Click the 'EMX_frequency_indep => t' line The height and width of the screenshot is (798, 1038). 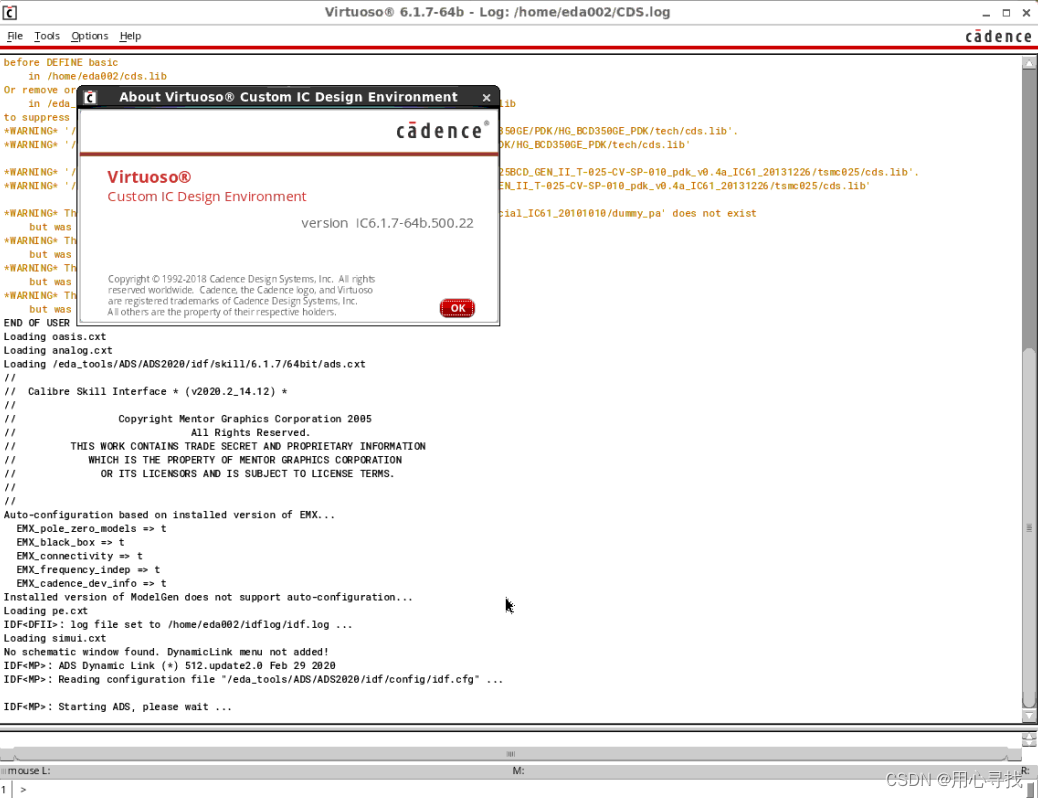click(x=88, y=570)
